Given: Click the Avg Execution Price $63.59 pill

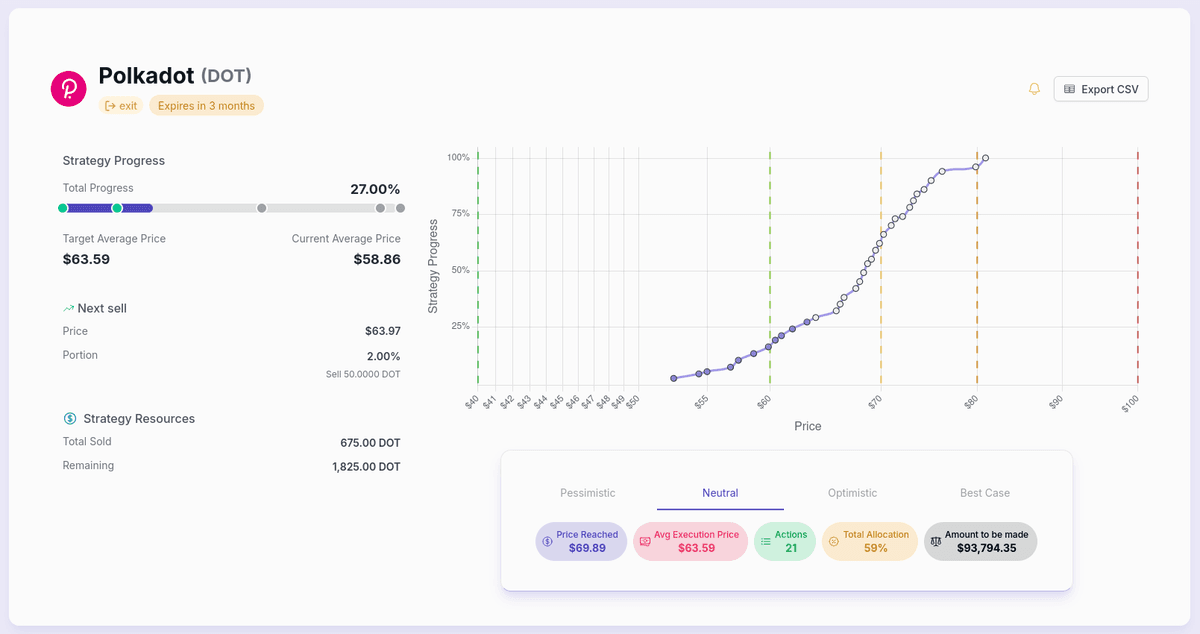Looking at the screenshot, I should click(690, 541).
